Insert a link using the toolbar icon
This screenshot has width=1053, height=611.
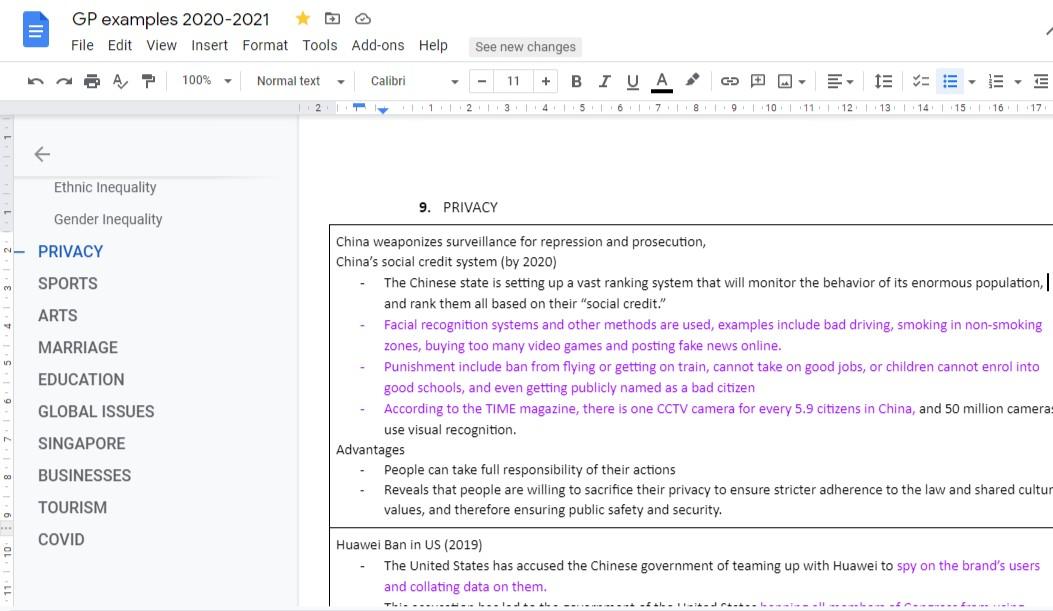pos(728,81)
